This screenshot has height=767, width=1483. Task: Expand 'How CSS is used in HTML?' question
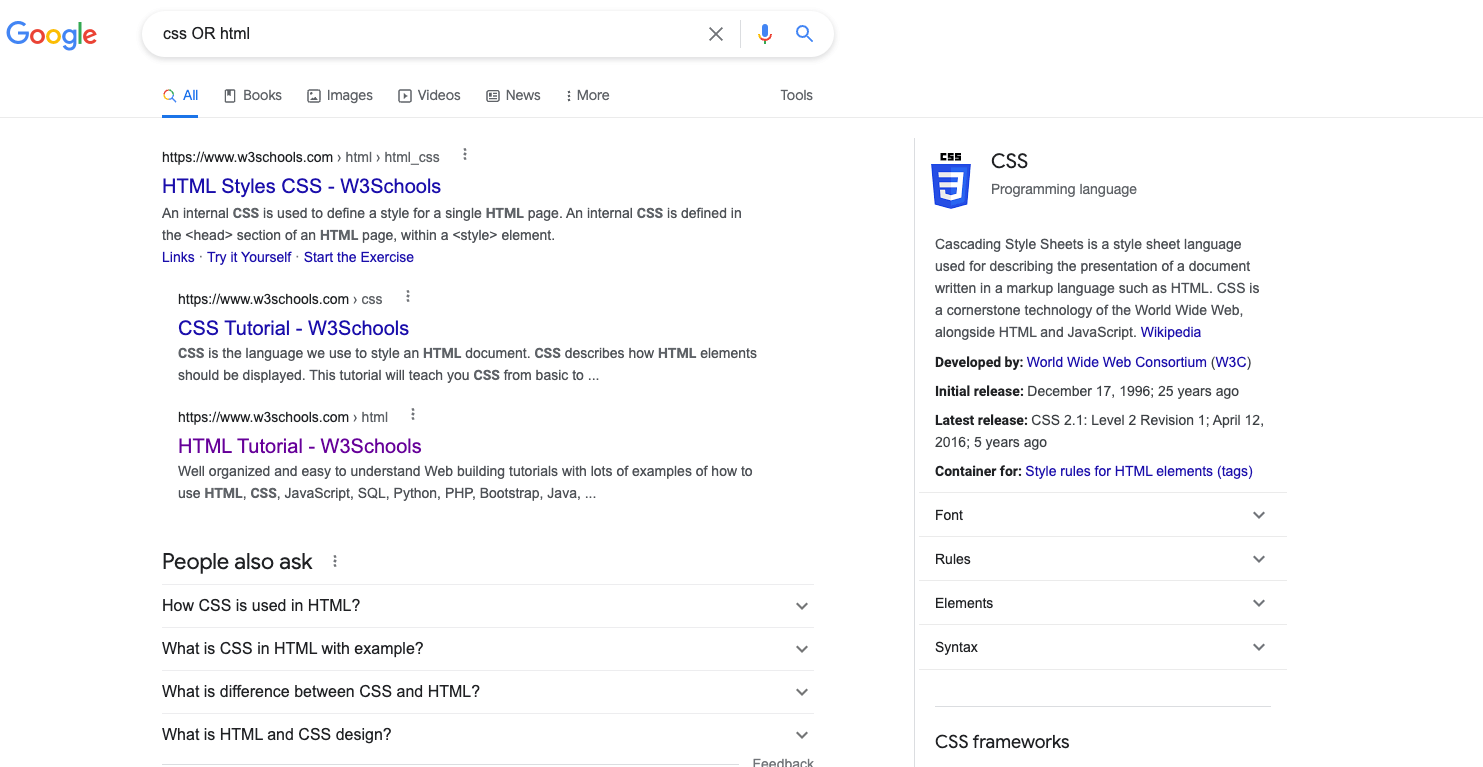coord(488,606)
